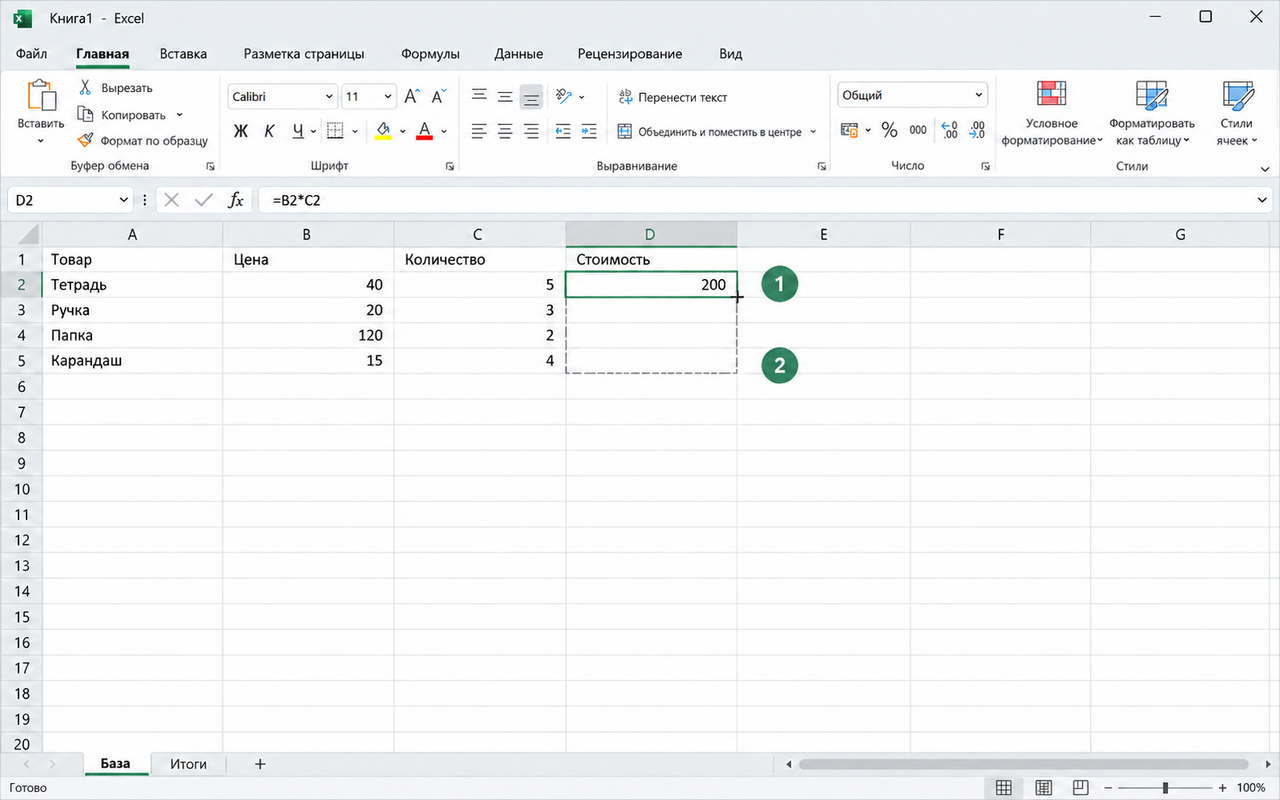Viewport: 1280px width, 800px height.
Task: Open Conditional Formatting (Условное форматирование)
Action: 1052,114
